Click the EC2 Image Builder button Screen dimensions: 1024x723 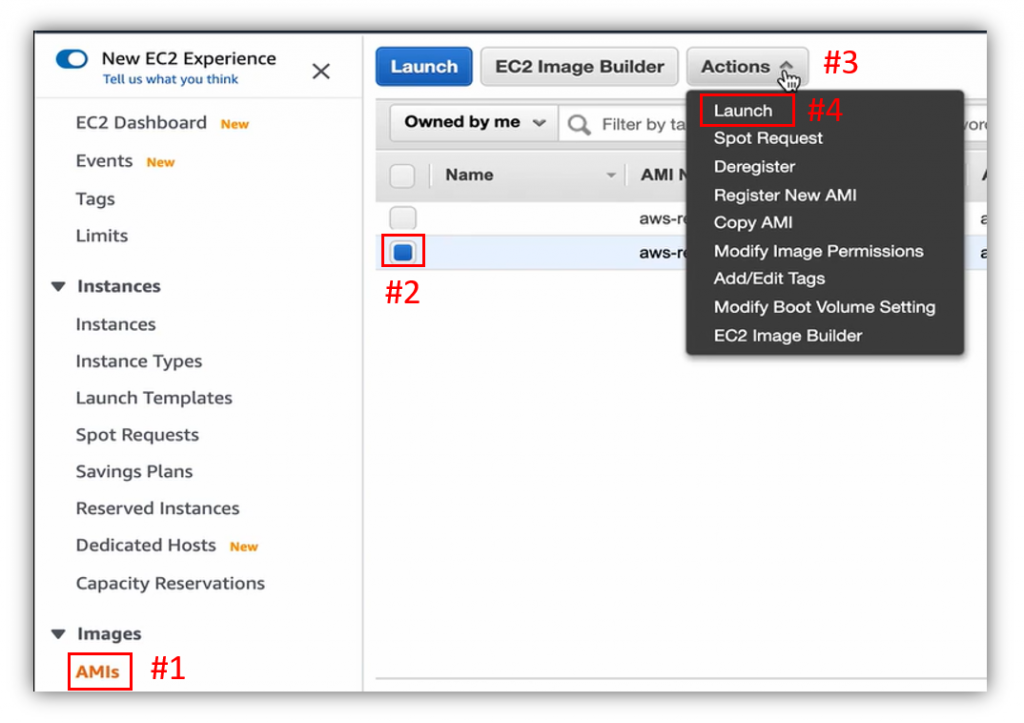[579, 67]
